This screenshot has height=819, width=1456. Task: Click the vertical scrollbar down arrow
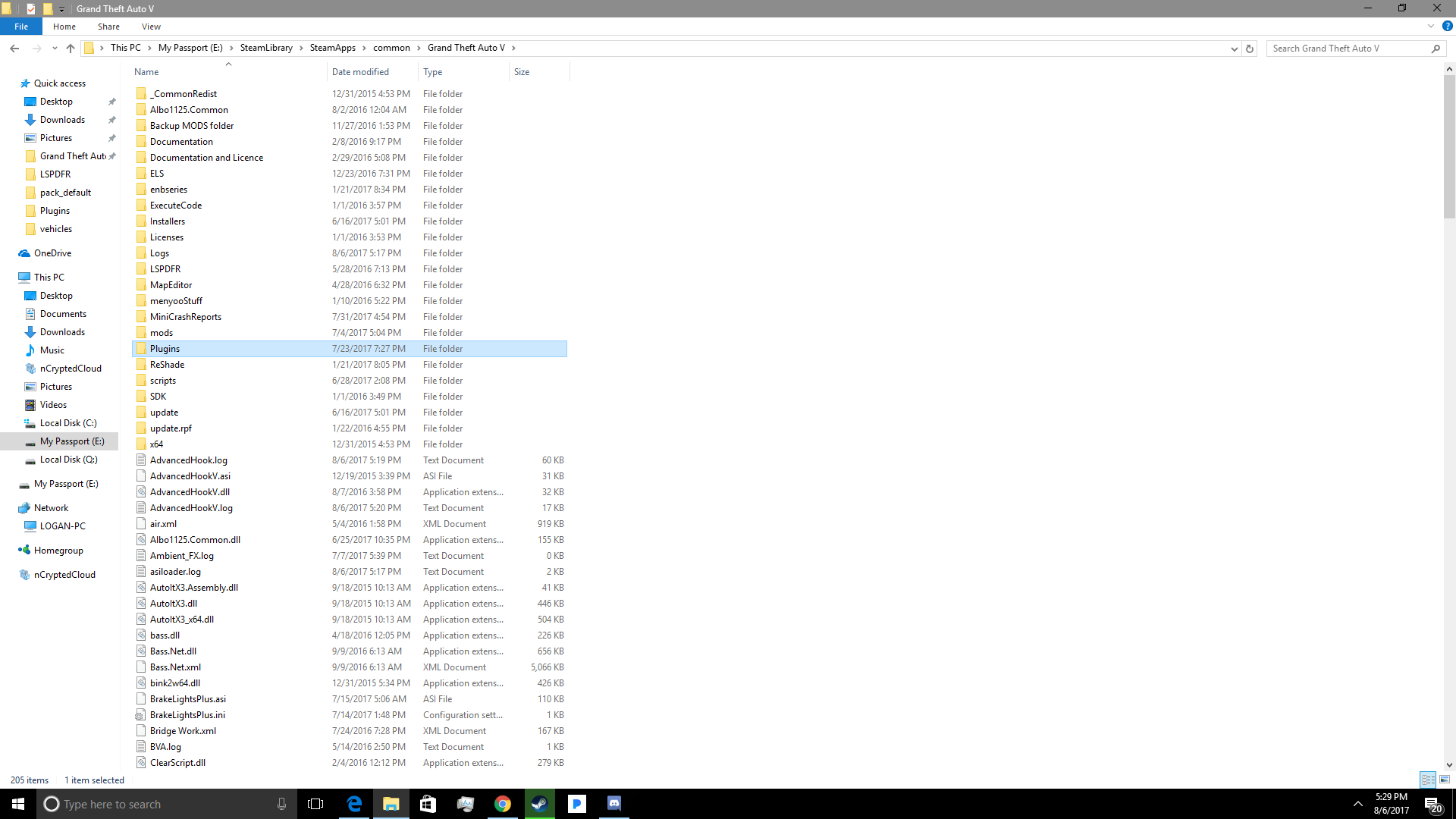1449,765
